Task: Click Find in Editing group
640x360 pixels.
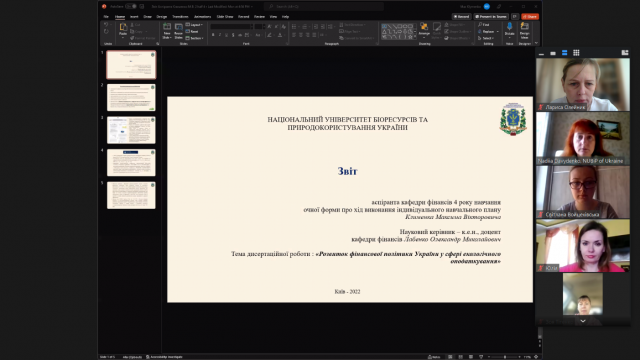Action: point(484,25)
